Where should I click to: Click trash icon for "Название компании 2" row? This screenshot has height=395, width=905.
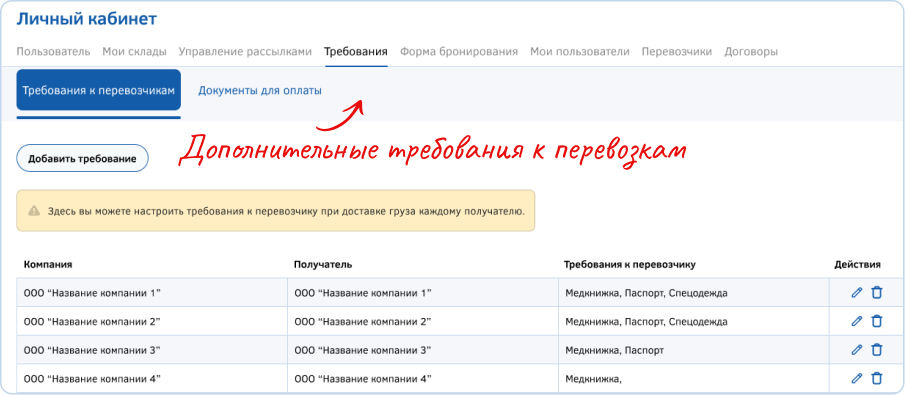876,321
